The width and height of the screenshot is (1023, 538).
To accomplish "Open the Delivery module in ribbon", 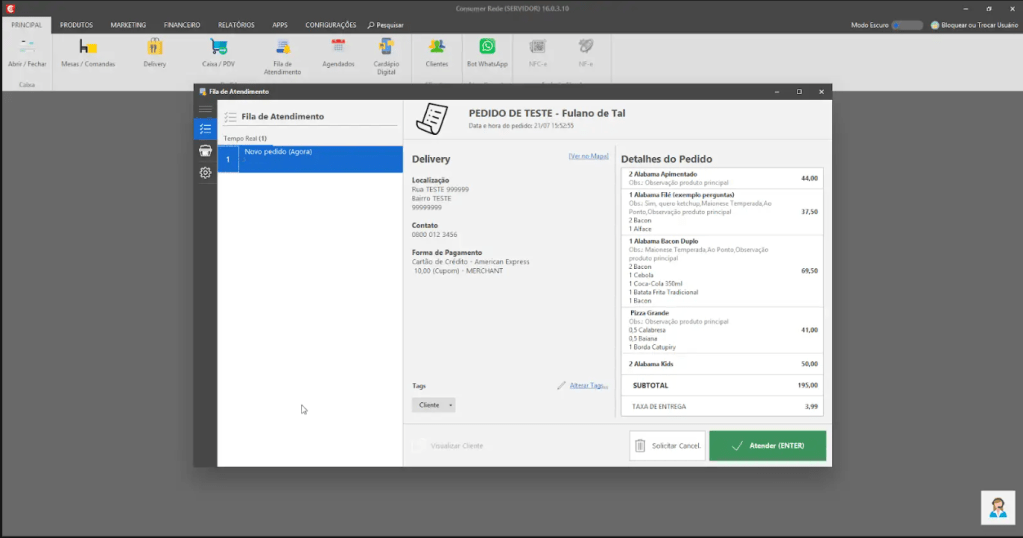I will pos(155,53).
